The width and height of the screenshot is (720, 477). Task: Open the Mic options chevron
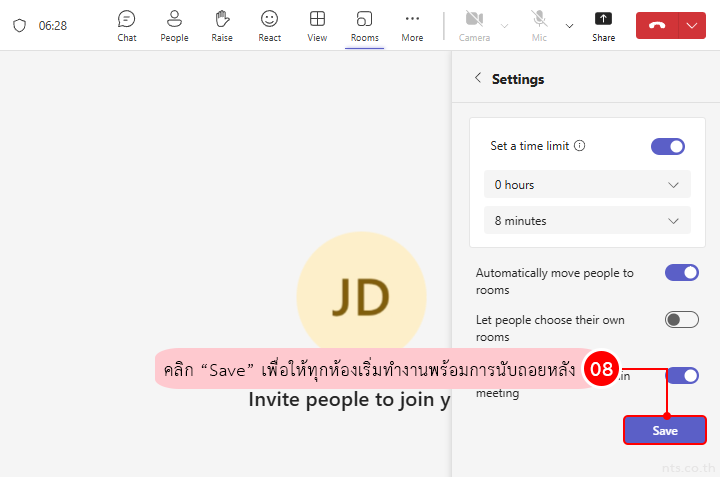pos(569,26)
